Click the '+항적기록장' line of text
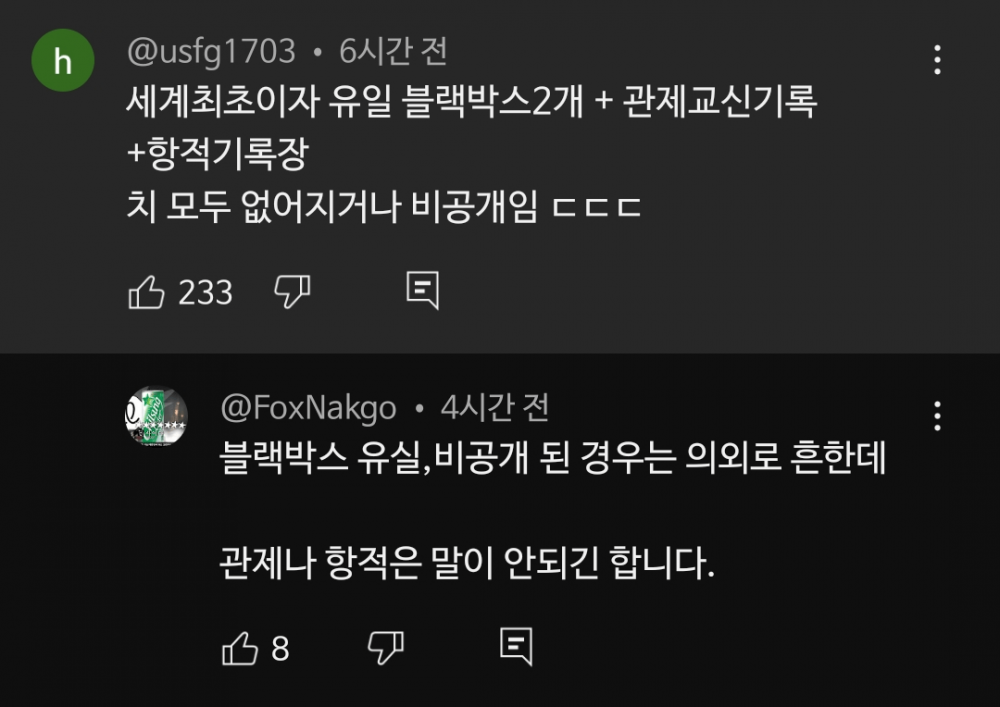Image resolution: width=1000 pixels, height=707 pixels. point(220,155)
